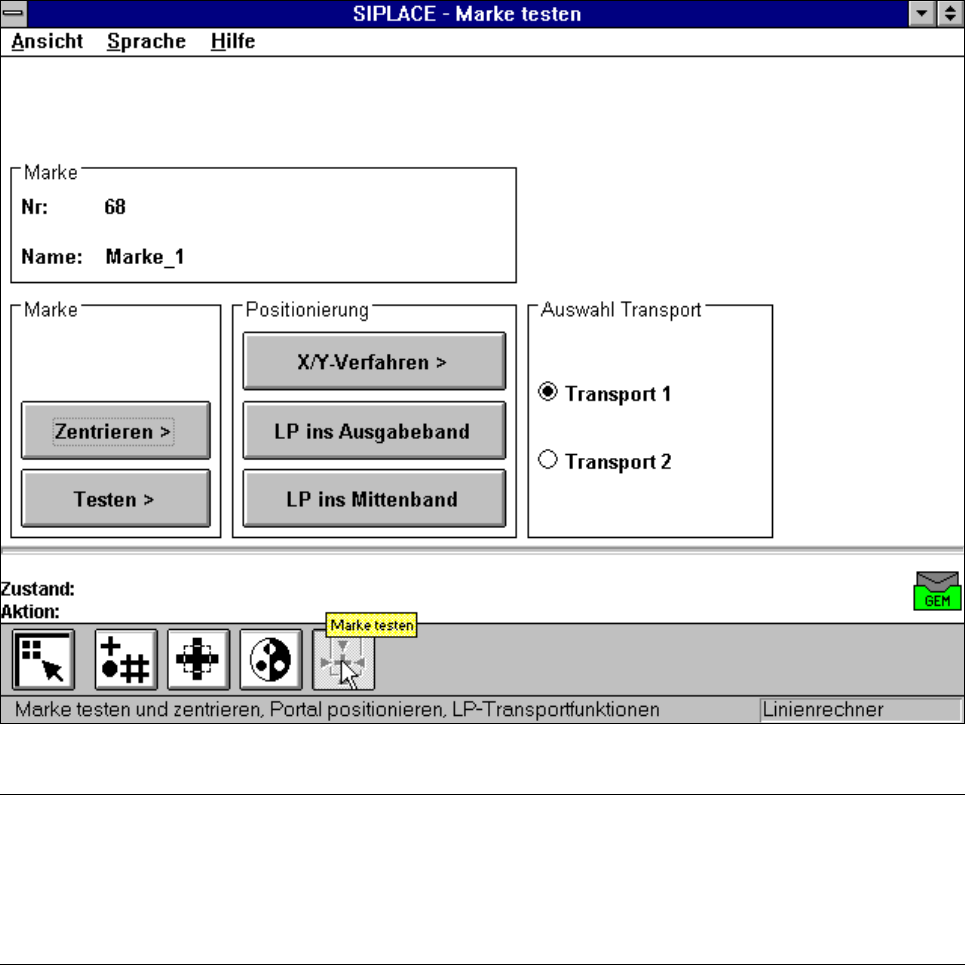Image resolution: width=965 pixels, height=965 pixels.
Task: Open the Ansicht menu
Action: click(47, 41)
